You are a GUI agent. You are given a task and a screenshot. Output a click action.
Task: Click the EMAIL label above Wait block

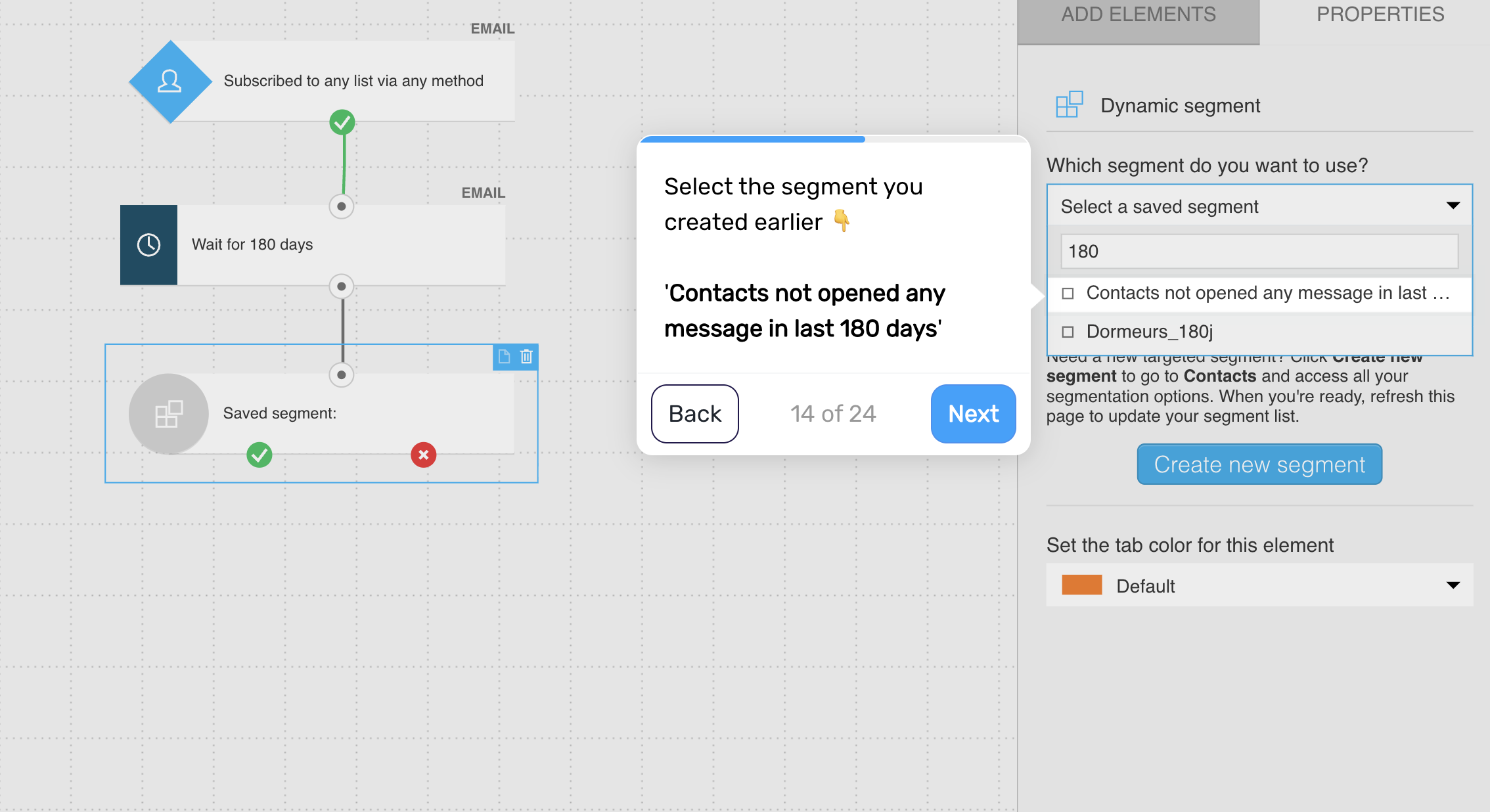(484, 193)
